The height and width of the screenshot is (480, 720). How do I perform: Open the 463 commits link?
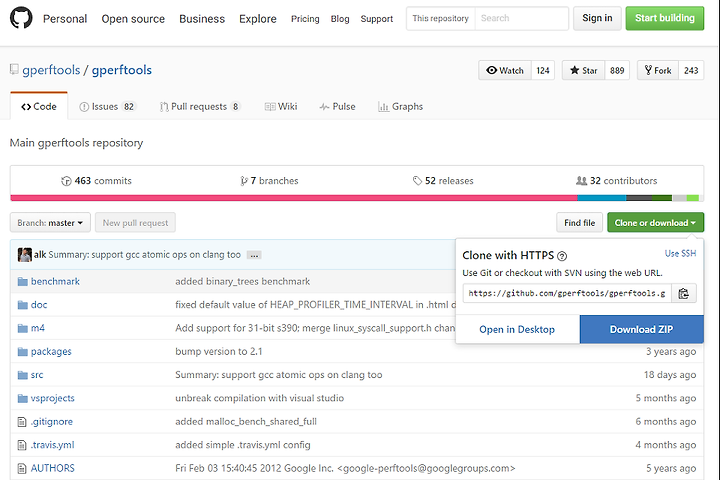(x=96, y=181)
